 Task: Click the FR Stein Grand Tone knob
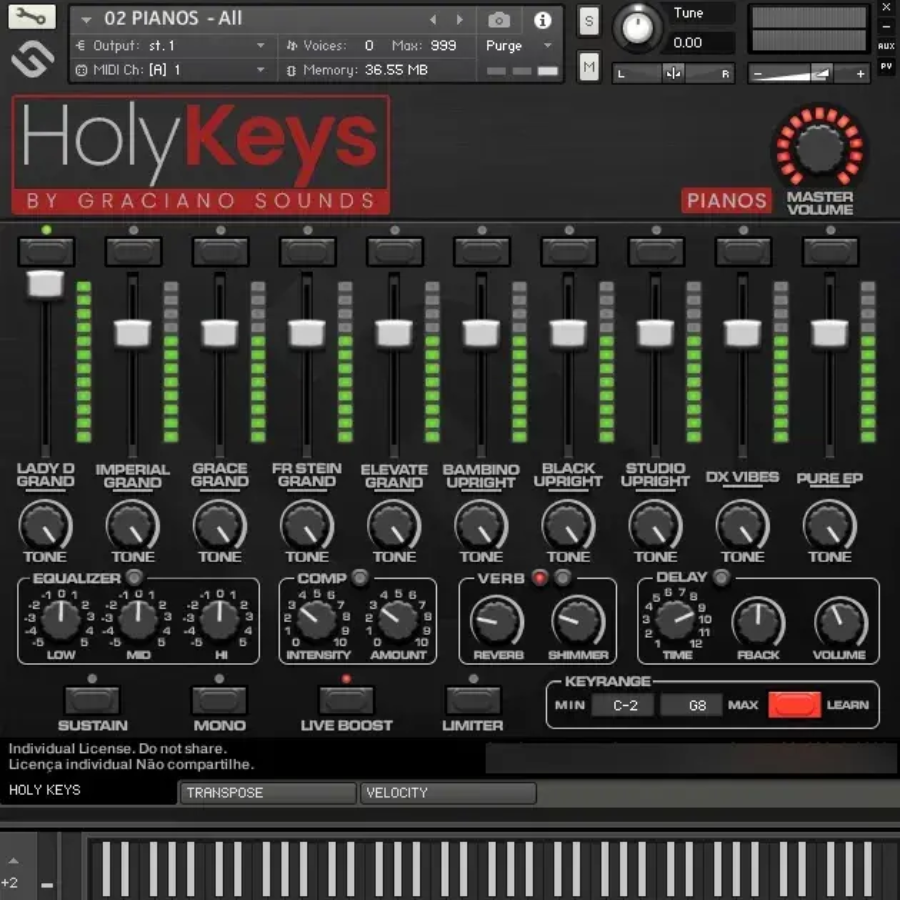(x=307, y=525)
